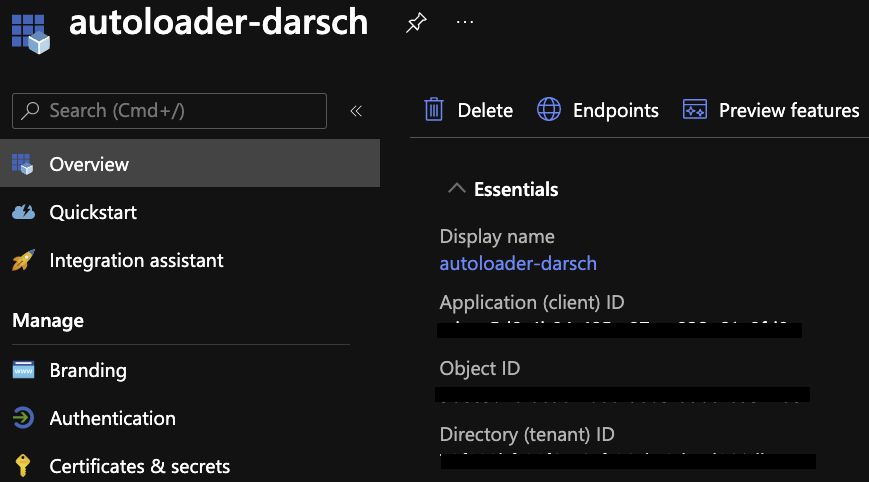Collapse the sidebar with double chevron
The width and height of the screenshot is (869, 482).
click(356, 111)
